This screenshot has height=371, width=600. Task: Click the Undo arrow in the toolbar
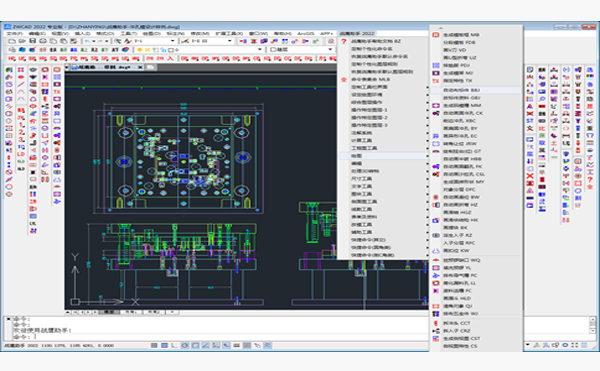point(88,41)
